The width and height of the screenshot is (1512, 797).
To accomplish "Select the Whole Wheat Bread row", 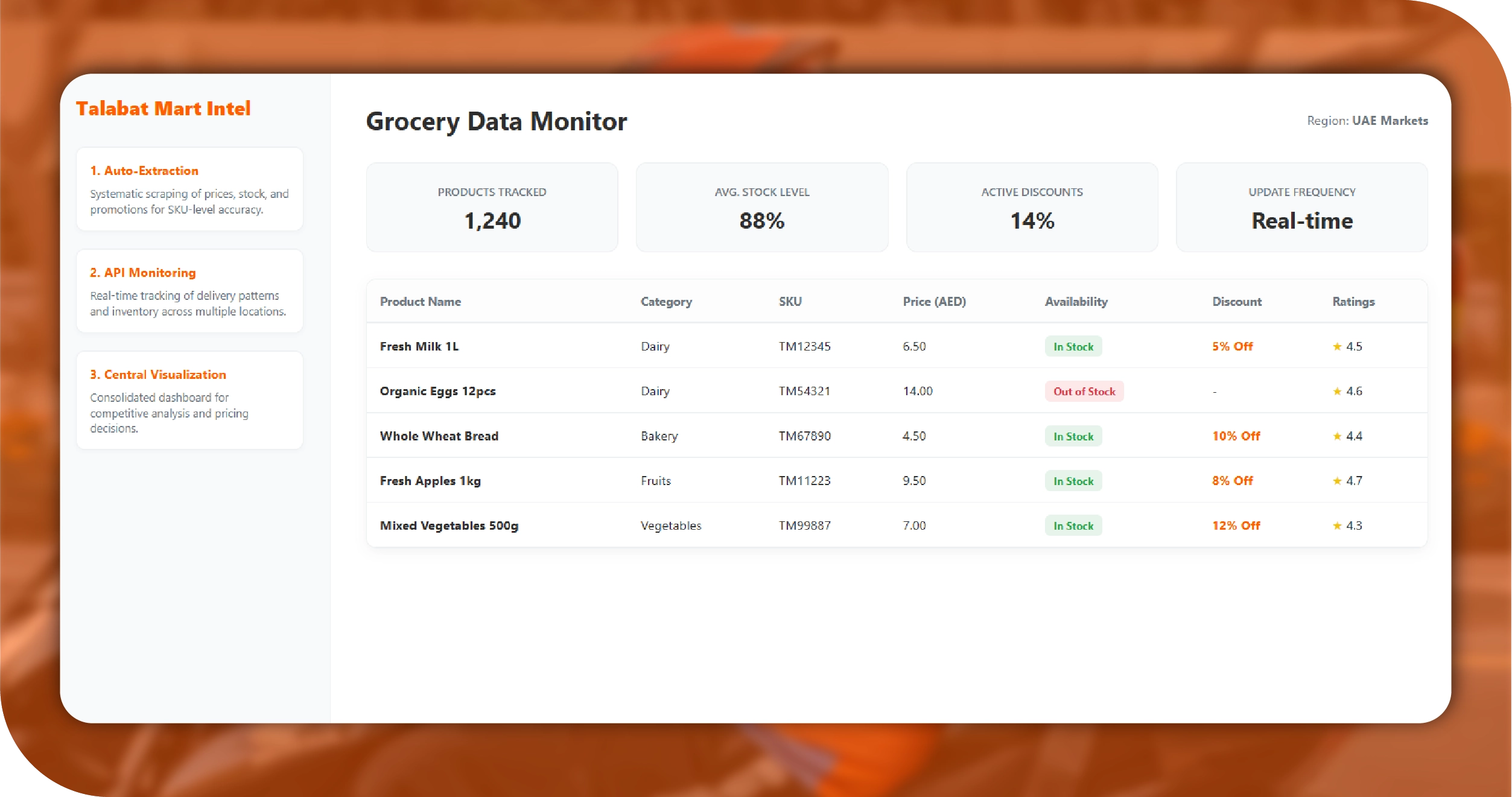I will [439, 436].
